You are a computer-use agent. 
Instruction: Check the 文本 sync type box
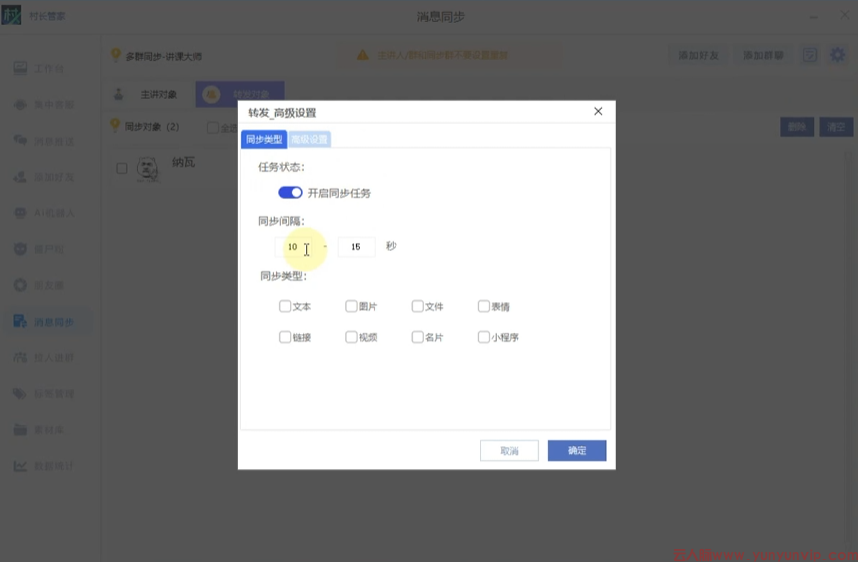(285, 307)
